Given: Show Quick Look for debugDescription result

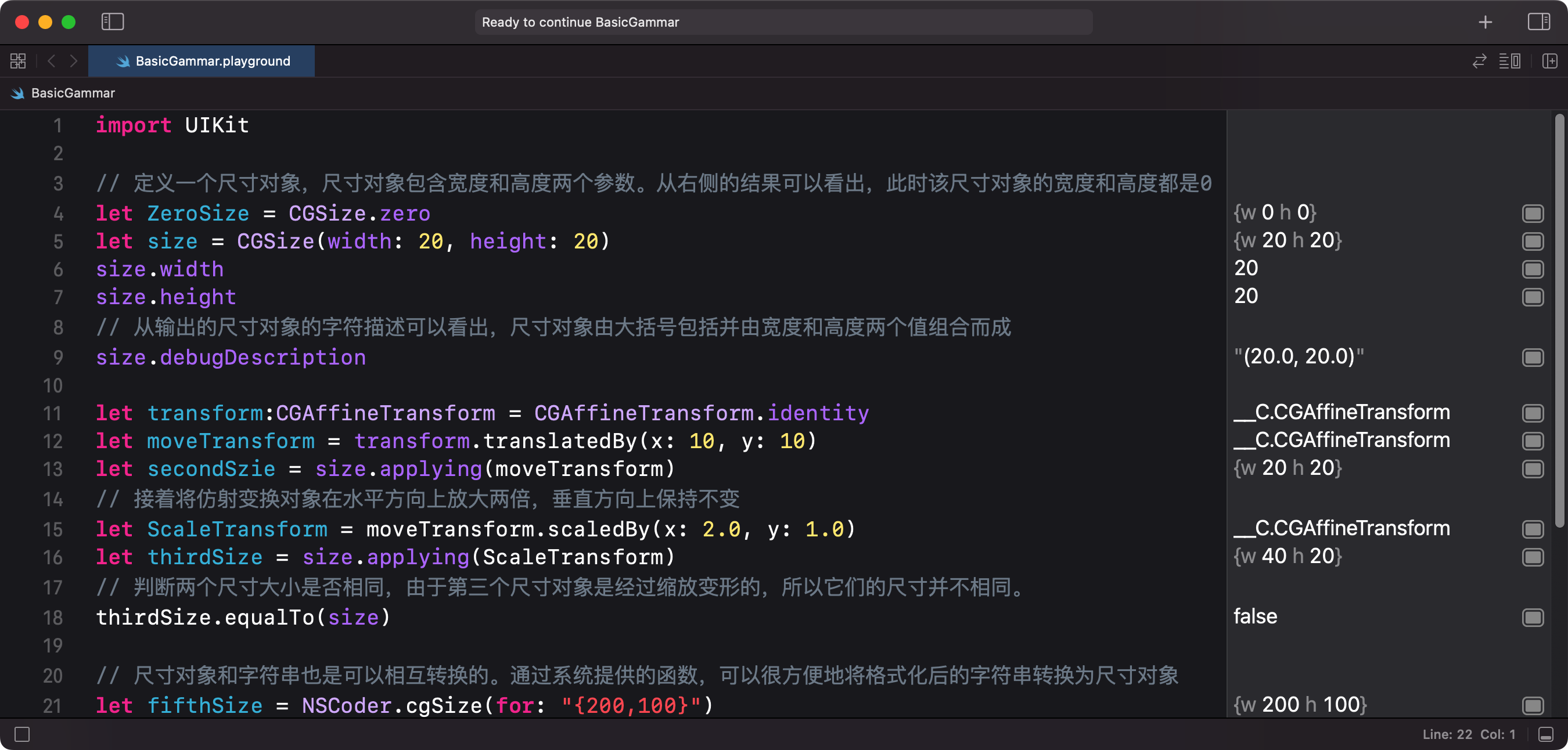Looking at the screenshot, I should coord(1533,357).
